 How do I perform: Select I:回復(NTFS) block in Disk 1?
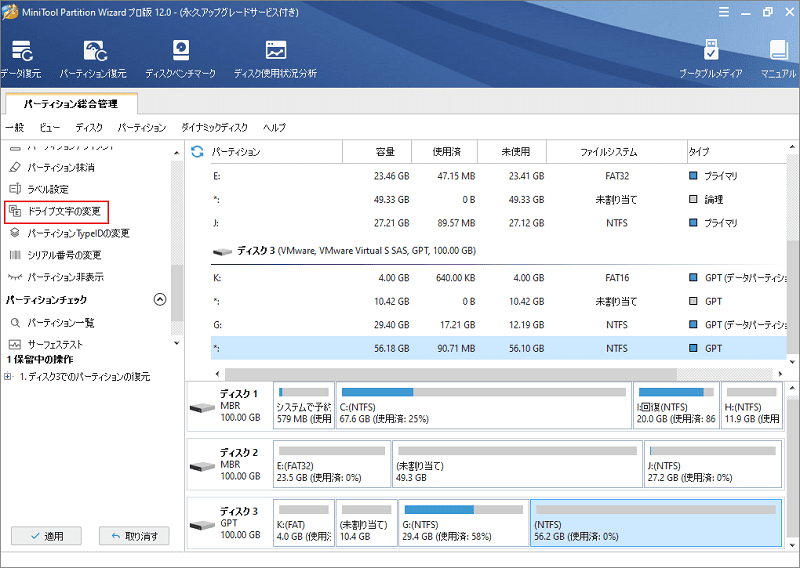coord(676,406)
